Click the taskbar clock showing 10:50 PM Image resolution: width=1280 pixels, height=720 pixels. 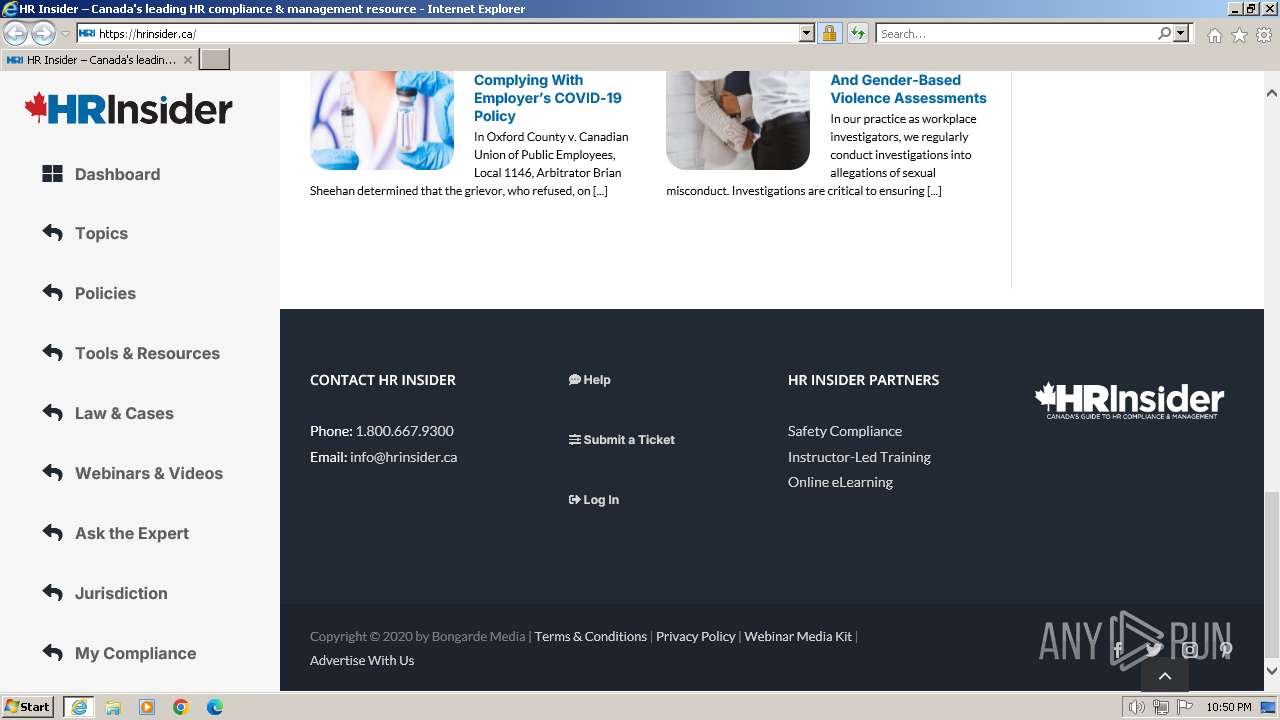(1229, 707)
